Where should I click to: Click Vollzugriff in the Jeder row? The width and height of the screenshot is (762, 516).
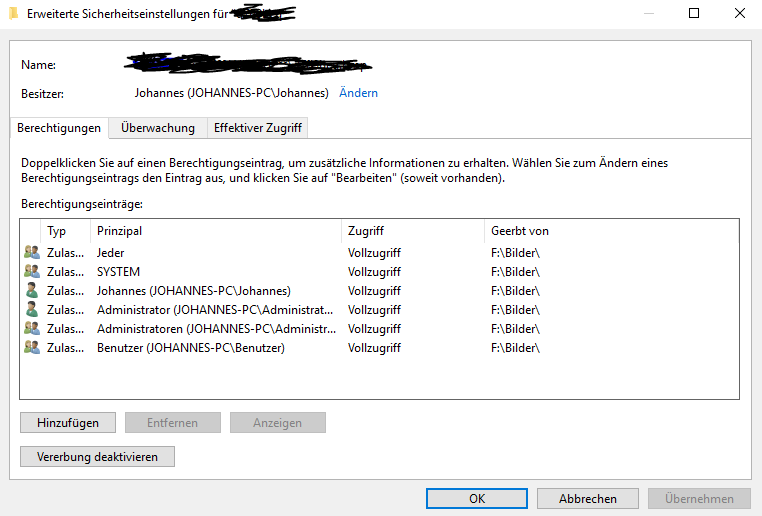(374, 253)
